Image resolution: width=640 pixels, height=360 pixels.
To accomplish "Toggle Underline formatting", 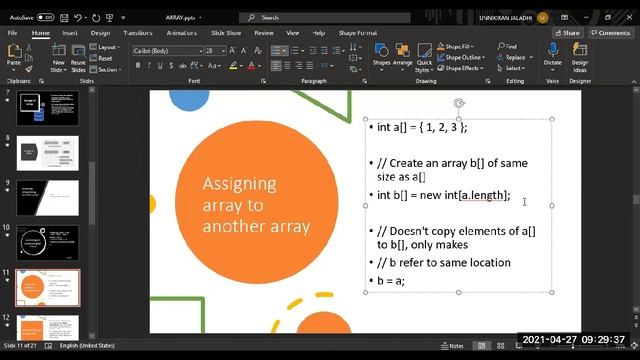I will (x=160, y=65).
